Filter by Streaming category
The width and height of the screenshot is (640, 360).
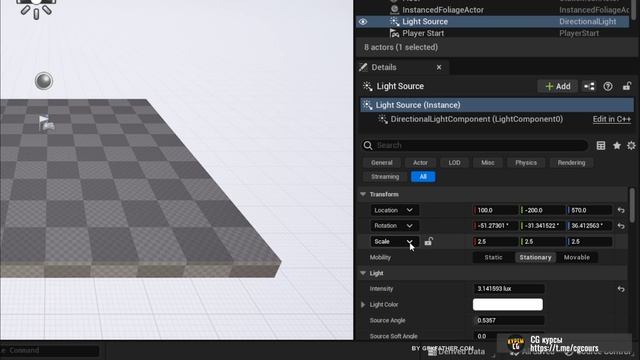[385, 177]
